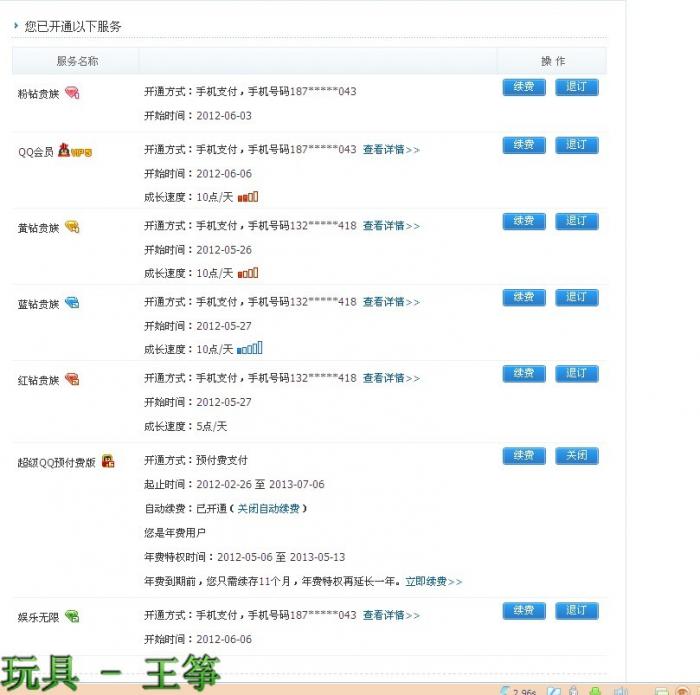Viewport: 700px width, 695px height.
Task: Open 查看详情 link in 红钻贵族 row
Action: tap(391, 378)
